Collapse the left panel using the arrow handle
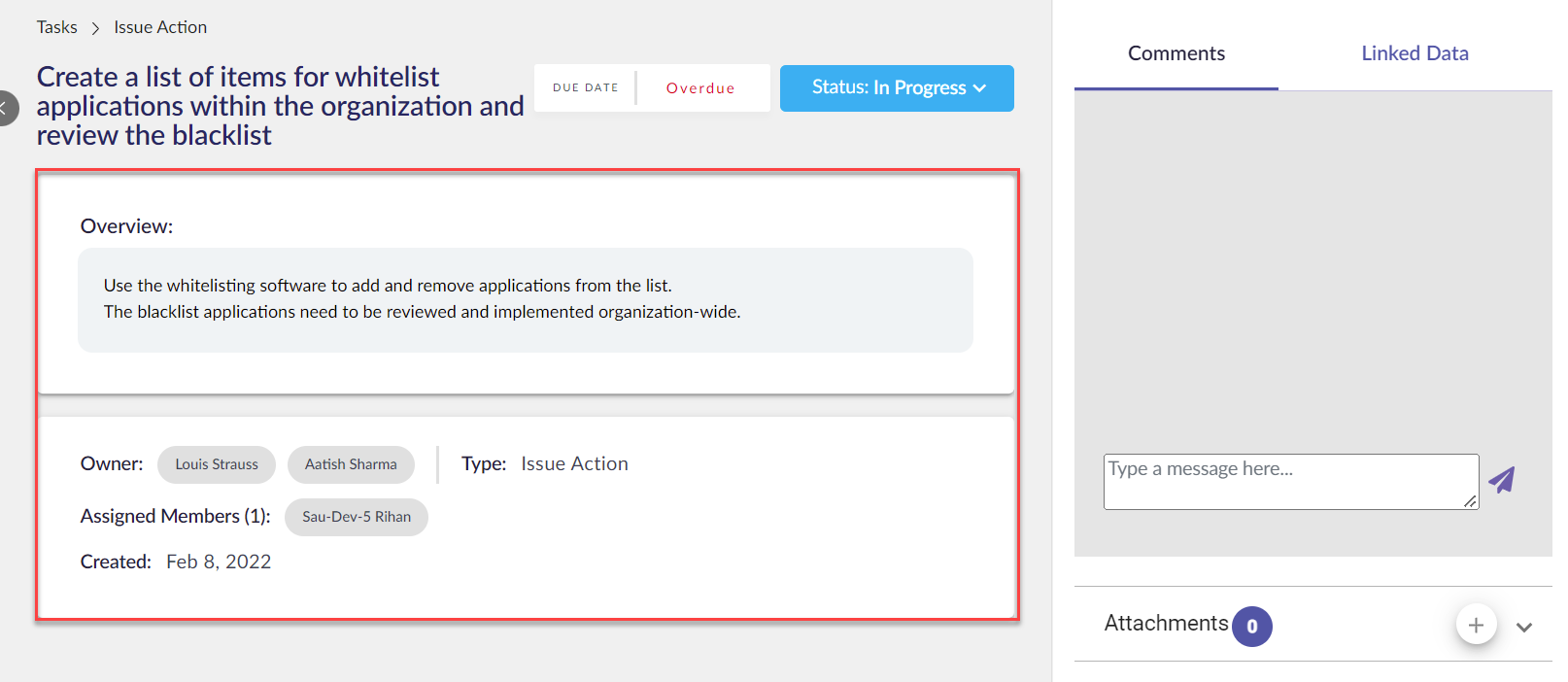Image resolution: width=1568 pixels, height=682 pixels. [x=6, y=108]
